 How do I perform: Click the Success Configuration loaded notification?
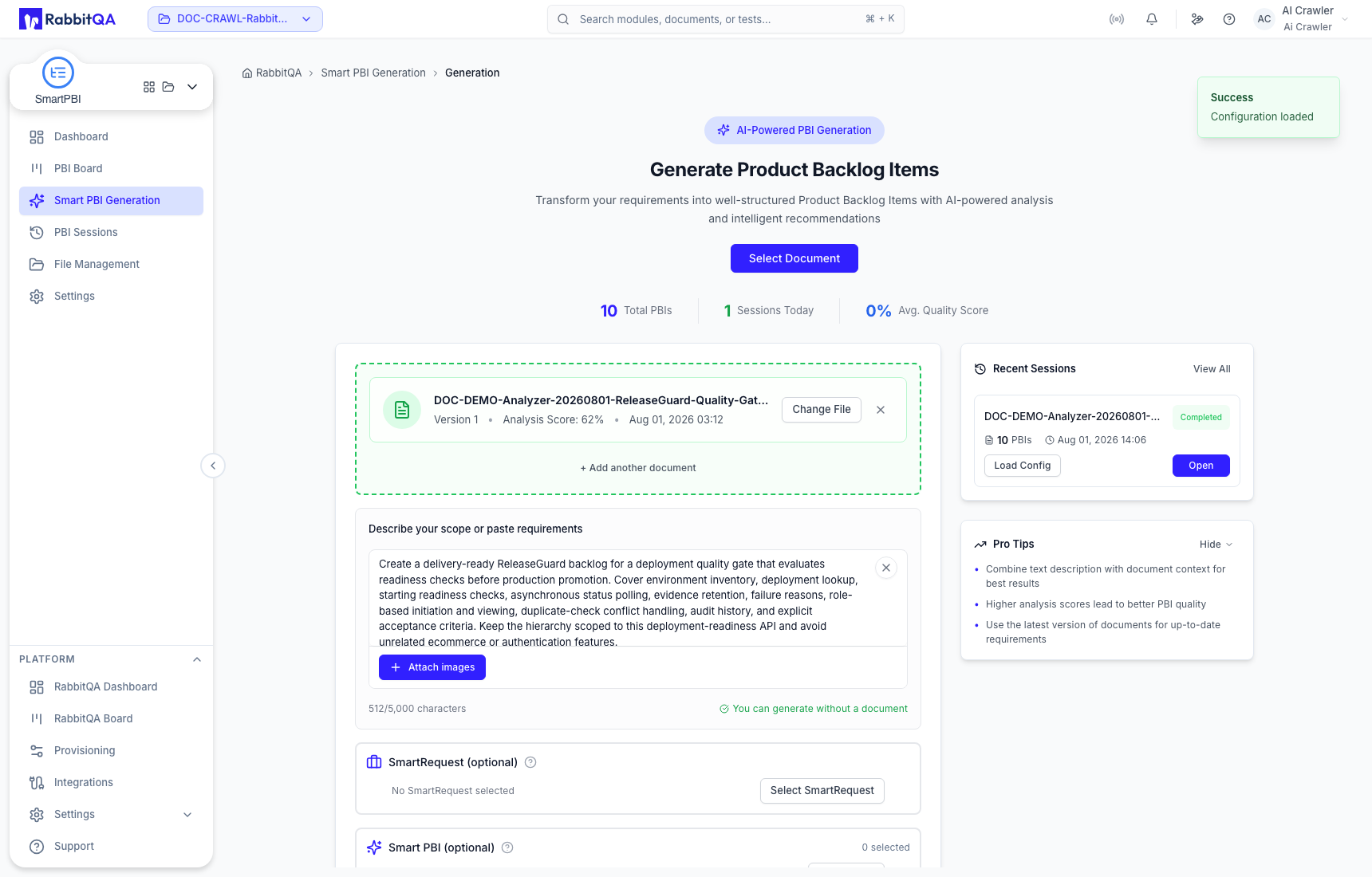point(1268,107)
